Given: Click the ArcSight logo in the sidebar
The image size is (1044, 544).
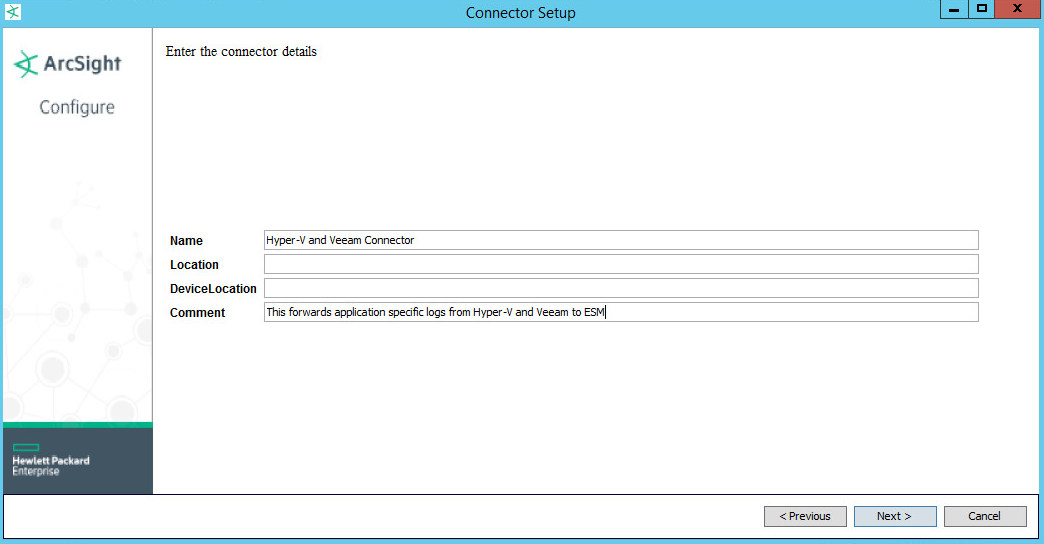Looking at the screenshot, I should click(x=67, y=64).
